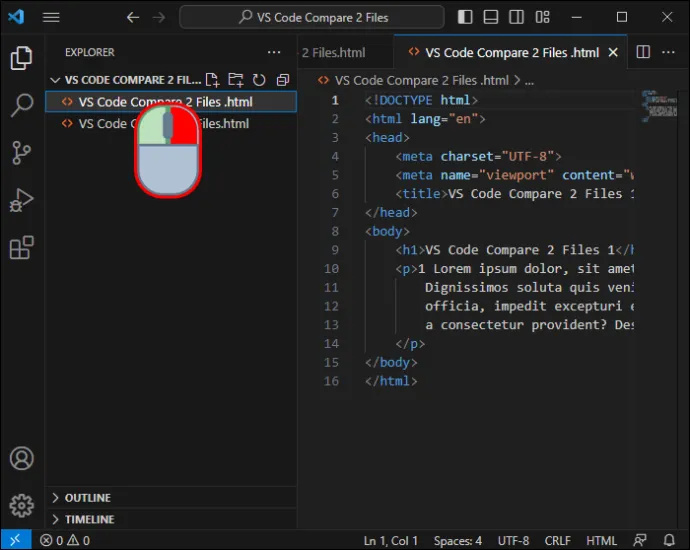Screen dimensions: 690x550
Task: Toggle the primary side bar
Action: coord(465,17)
